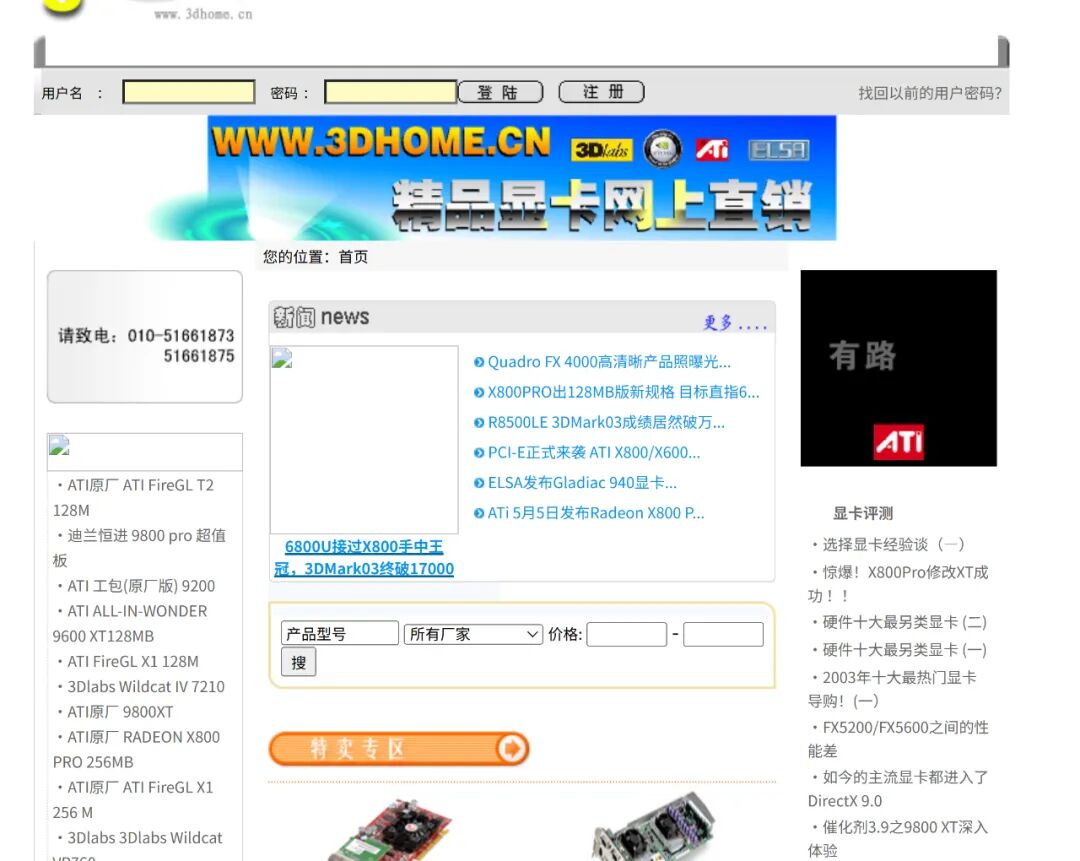This screenshot has height=861, width=1080.
Task: Click bullet icon beside ELSA发布Gladiac news
Action: tap(479, 484)
